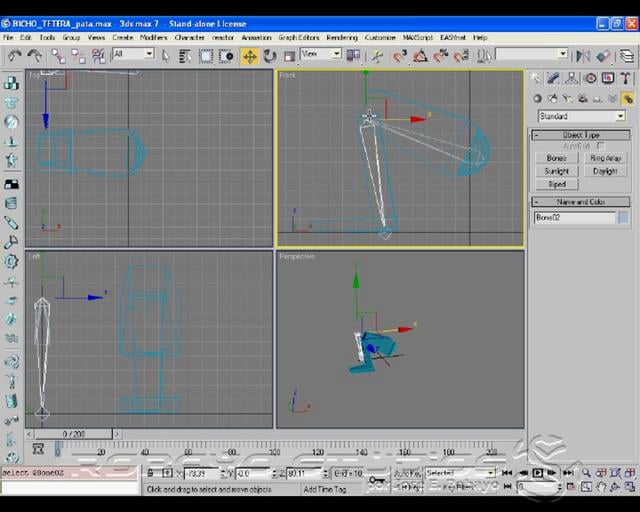Screen dimensions: 640x512
Task: Open the selection filter All dropdown
Action: 133,54
